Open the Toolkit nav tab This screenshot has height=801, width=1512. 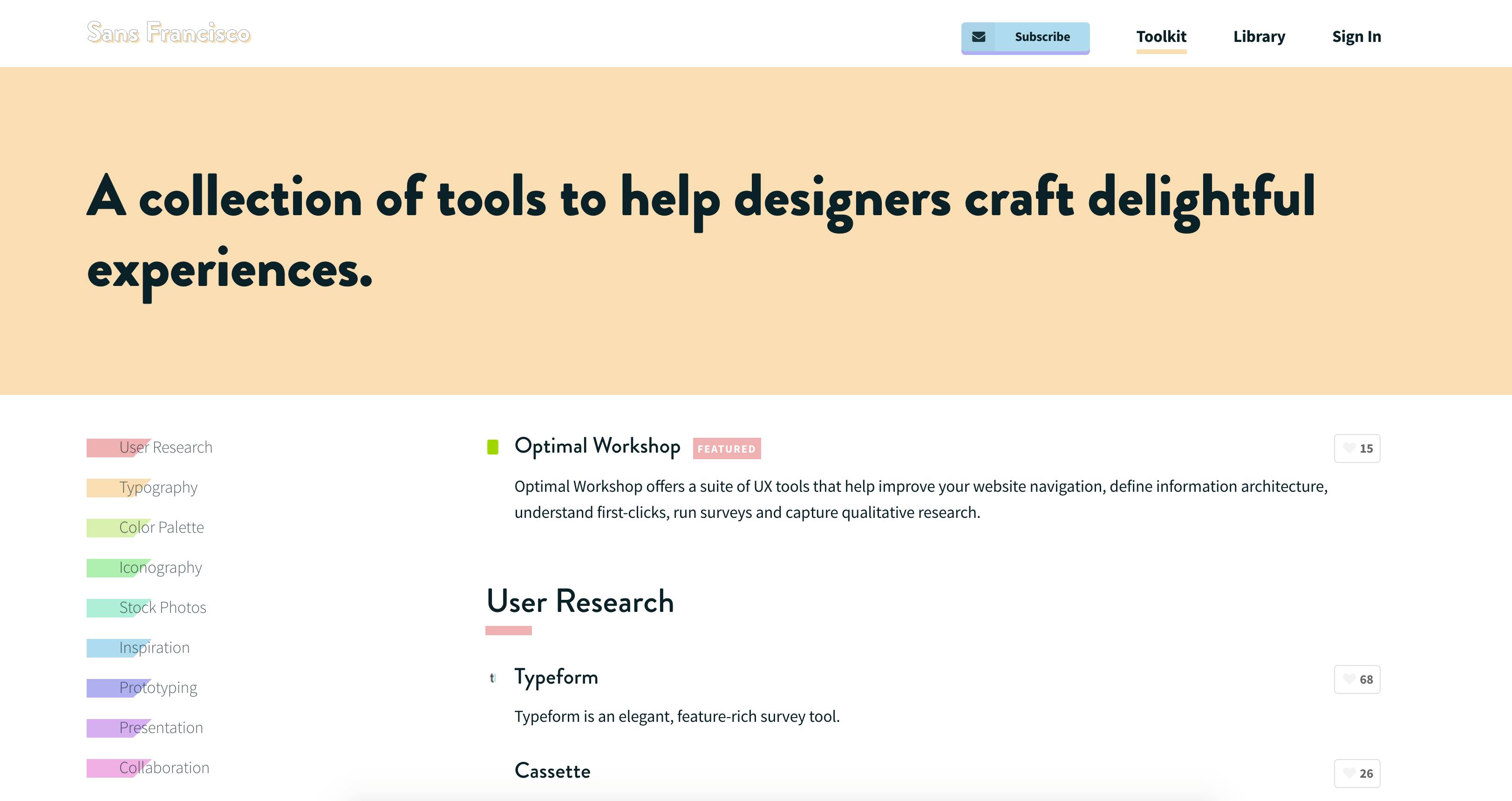tap(1161, 36)
